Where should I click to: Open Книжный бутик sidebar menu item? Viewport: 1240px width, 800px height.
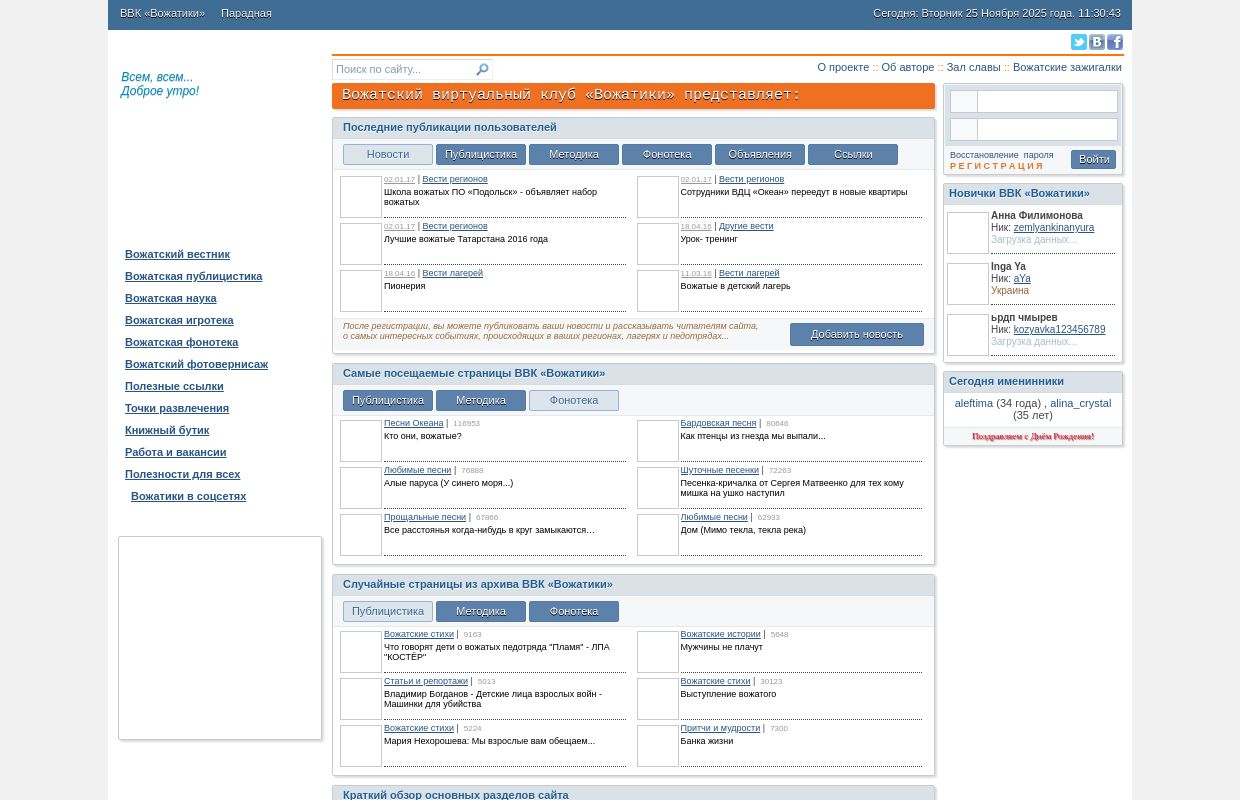pyautogui.click(x=167, y=430)
